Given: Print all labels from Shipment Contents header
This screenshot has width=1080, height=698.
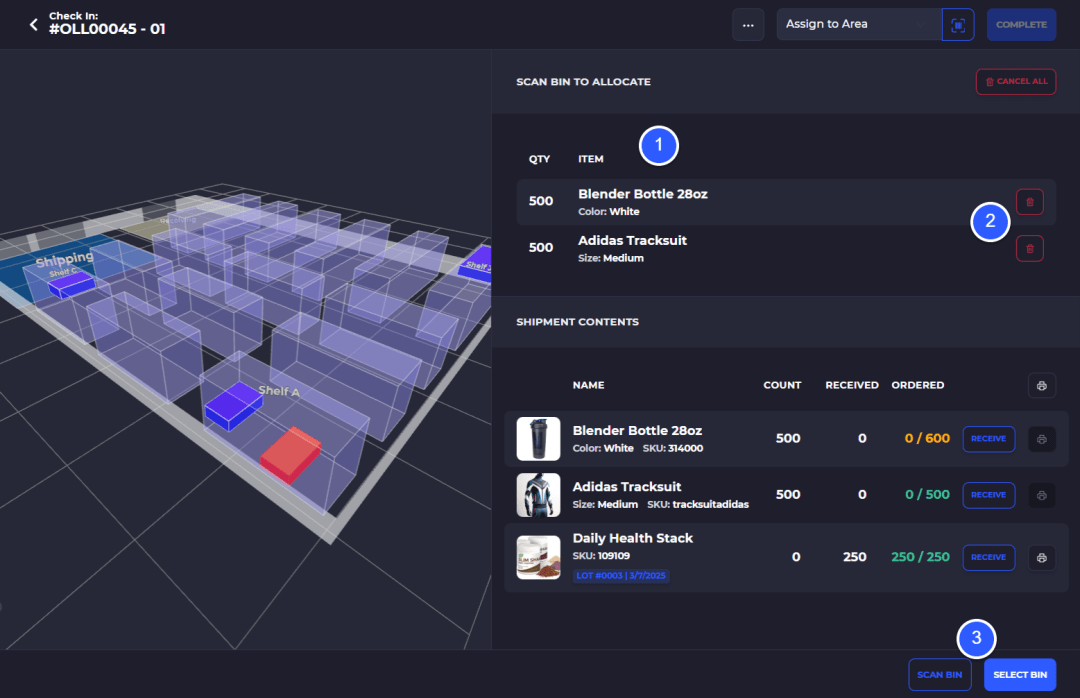Looking at the screenshot, I should click(1041, 386).
